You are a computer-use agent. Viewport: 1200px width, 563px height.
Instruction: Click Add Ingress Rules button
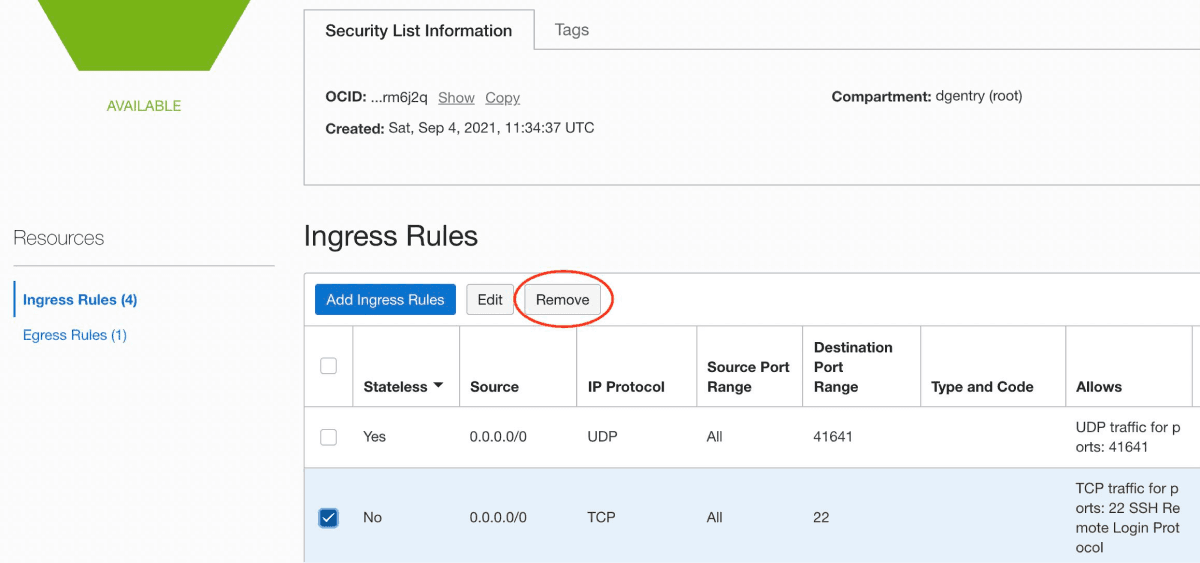tap(385, 300)
